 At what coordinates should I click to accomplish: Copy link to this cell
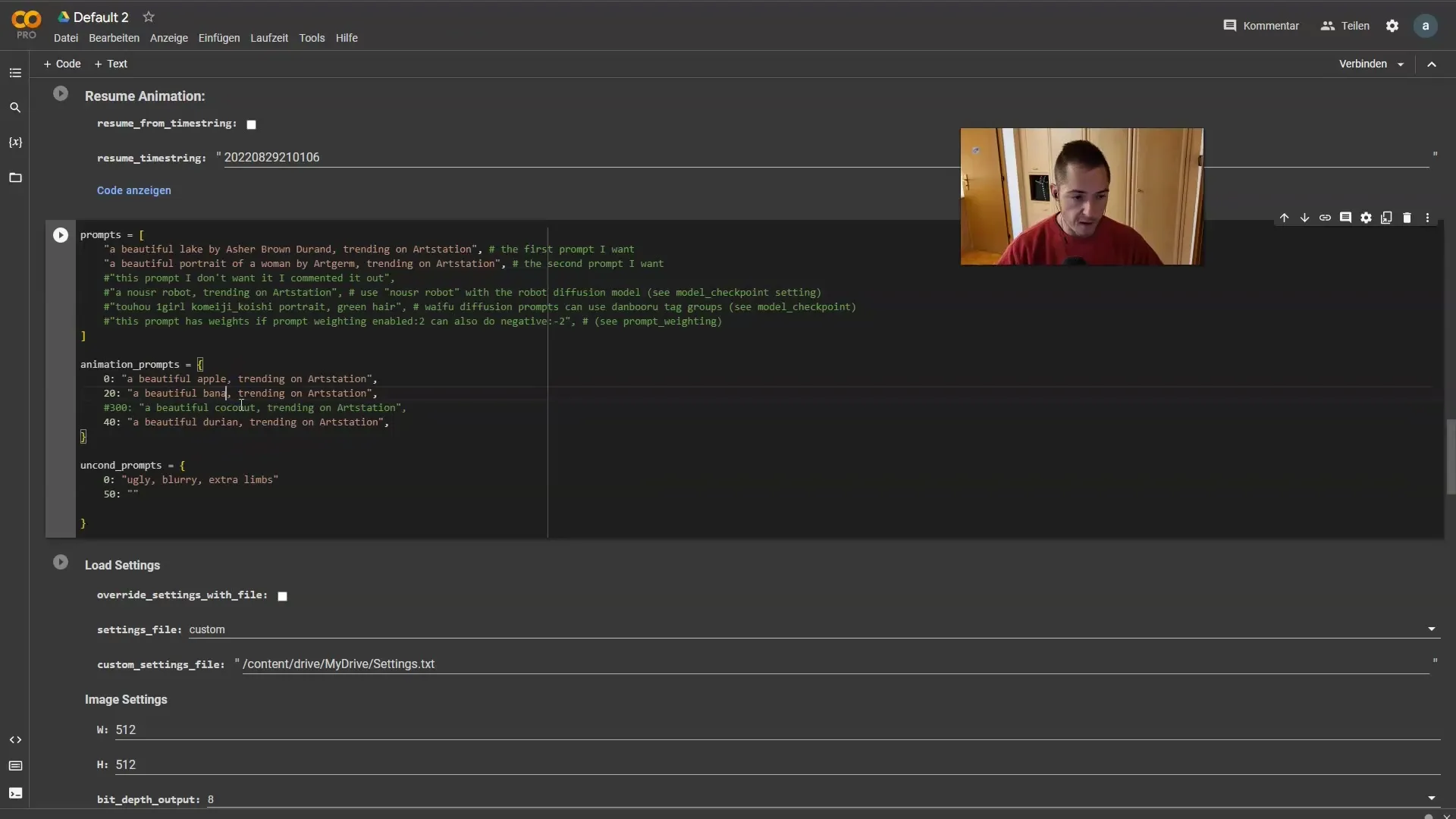point(1325,218)
